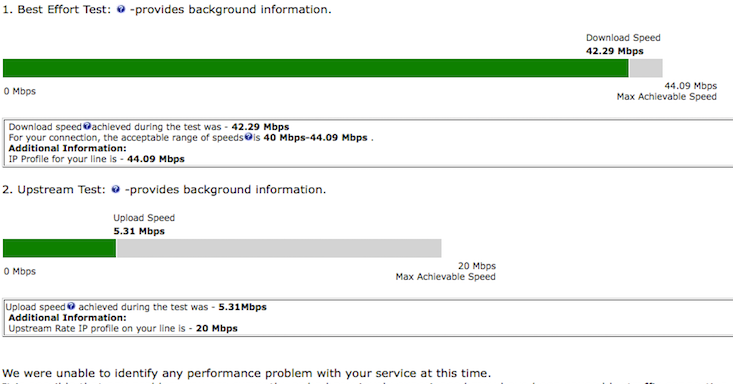The width and height of the screenshot is (733, 384).
Task: Click 'We were unable to identify any performance problem' message
Action: (x=246, y=373)
